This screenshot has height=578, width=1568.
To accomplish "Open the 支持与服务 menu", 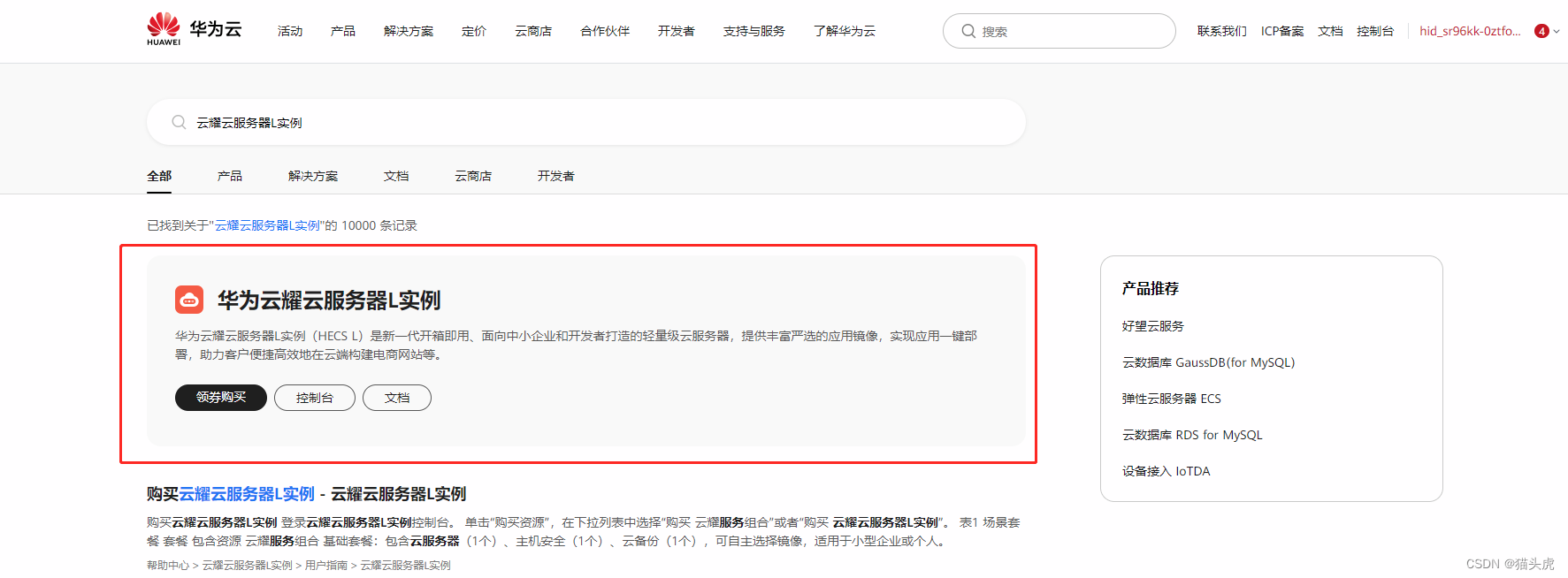I will 754,31.
